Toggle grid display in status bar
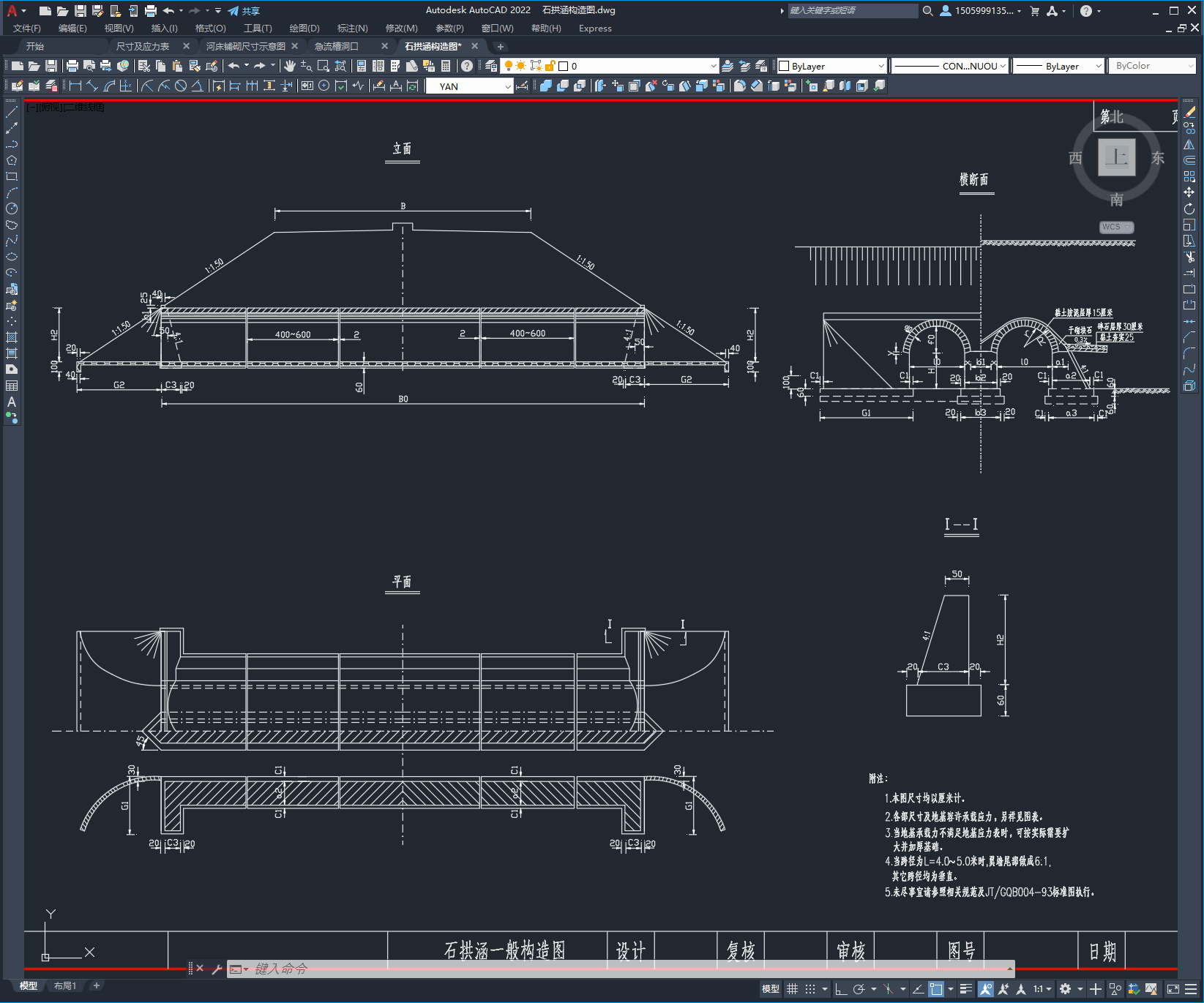The width and height of the screenshot is (1204, 1003). click(x=792, y=989)
